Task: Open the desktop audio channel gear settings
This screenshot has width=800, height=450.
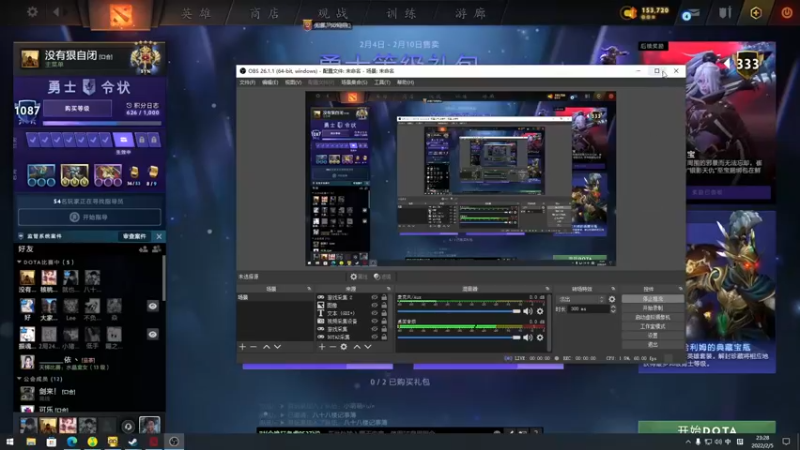Action: 540,337
